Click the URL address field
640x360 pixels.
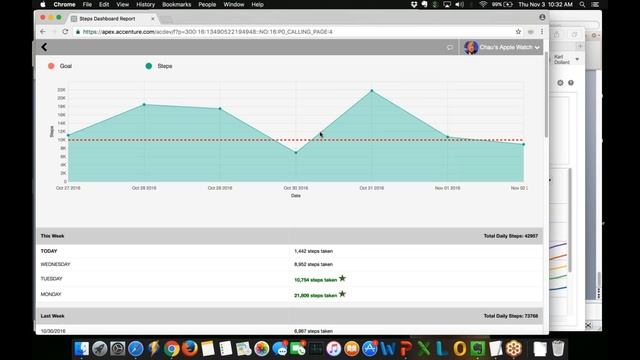coord(294,31)
